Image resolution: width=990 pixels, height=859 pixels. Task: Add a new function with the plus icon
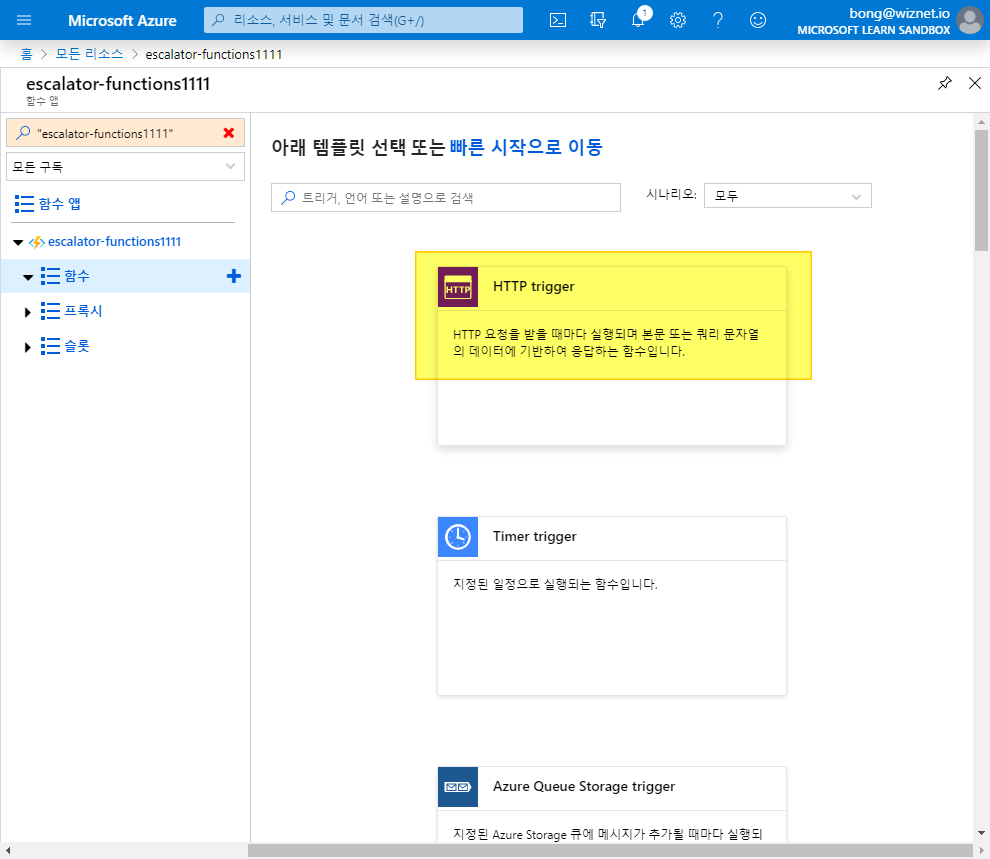pos(234,276)
